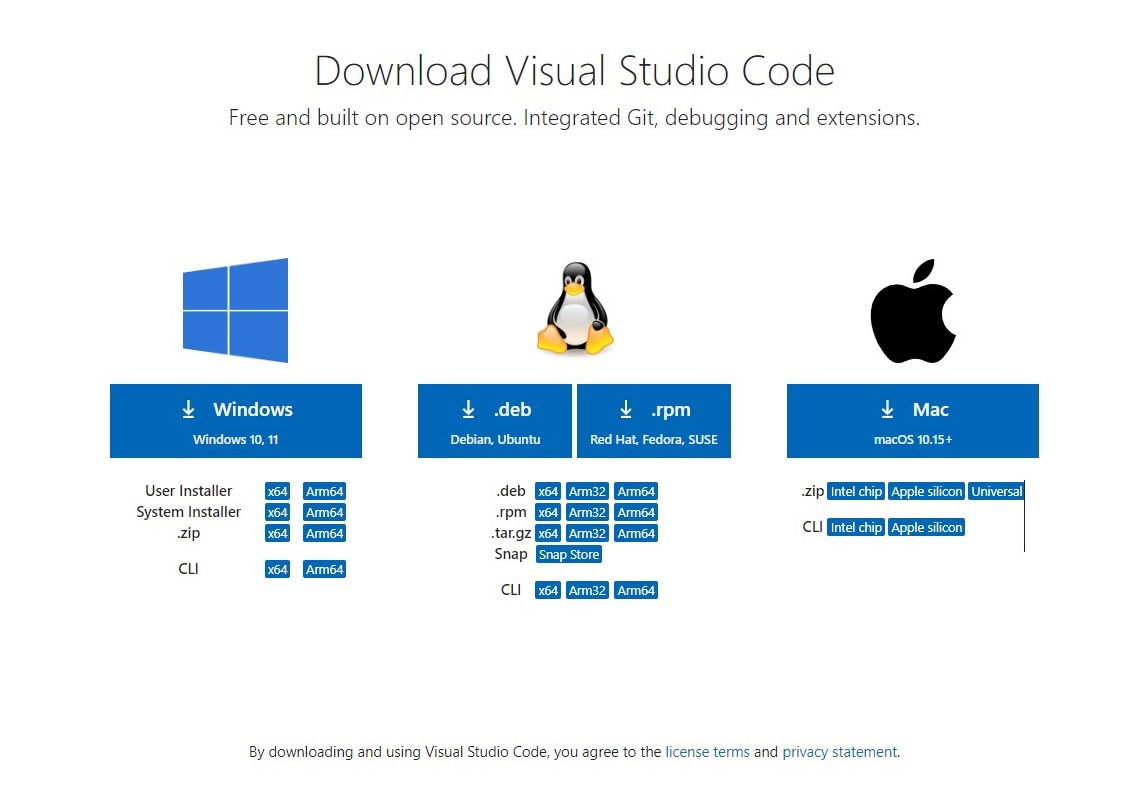
Task: Get Mac .zip for Intel chip
Action: pos(856,491)
